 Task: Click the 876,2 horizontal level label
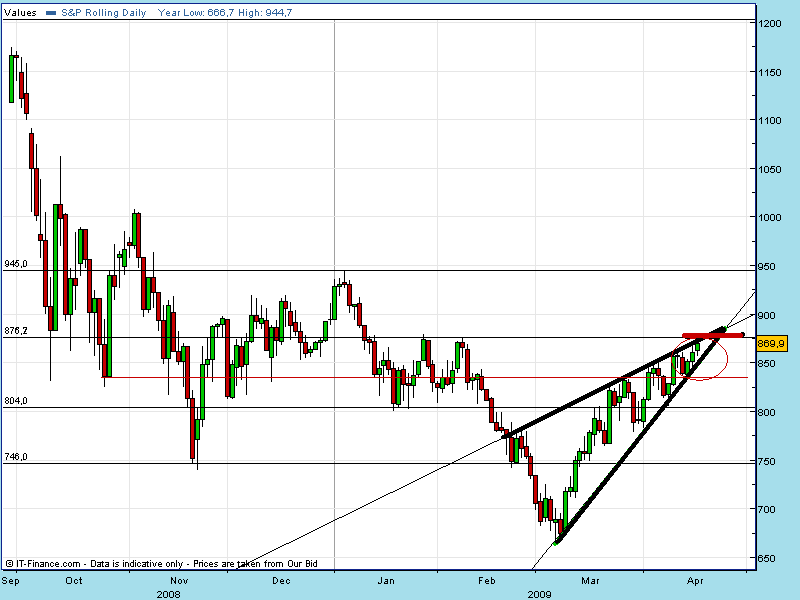pos(16,331)
